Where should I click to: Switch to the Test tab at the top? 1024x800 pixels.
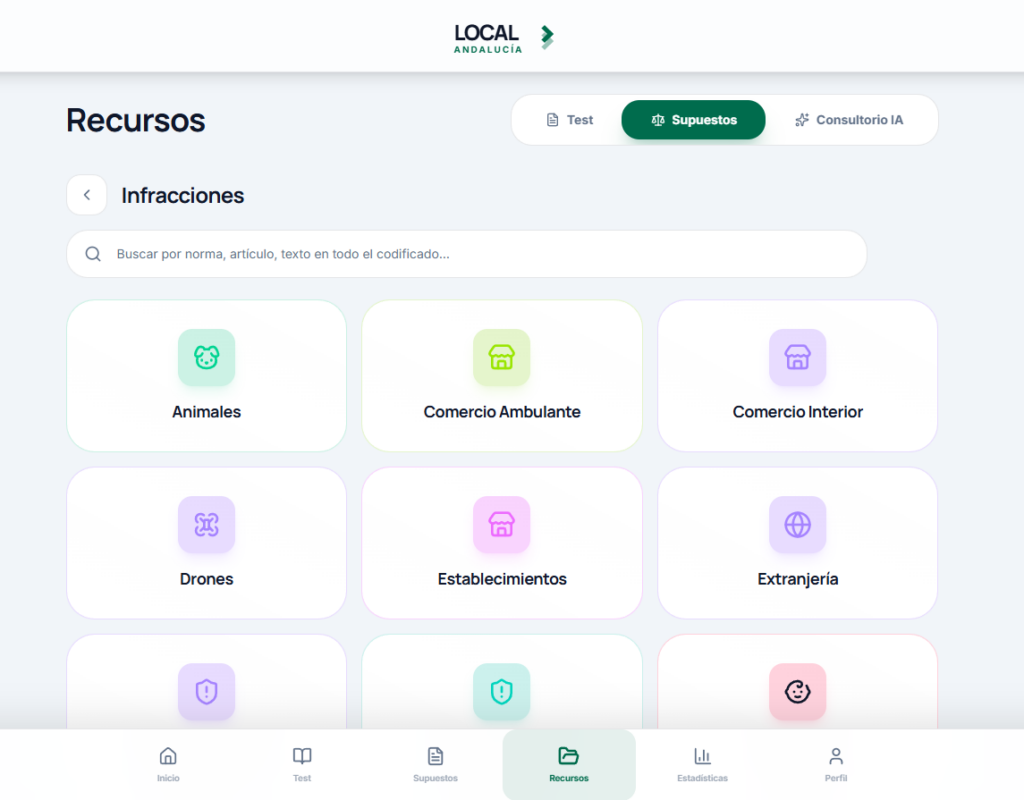(569, 120)
